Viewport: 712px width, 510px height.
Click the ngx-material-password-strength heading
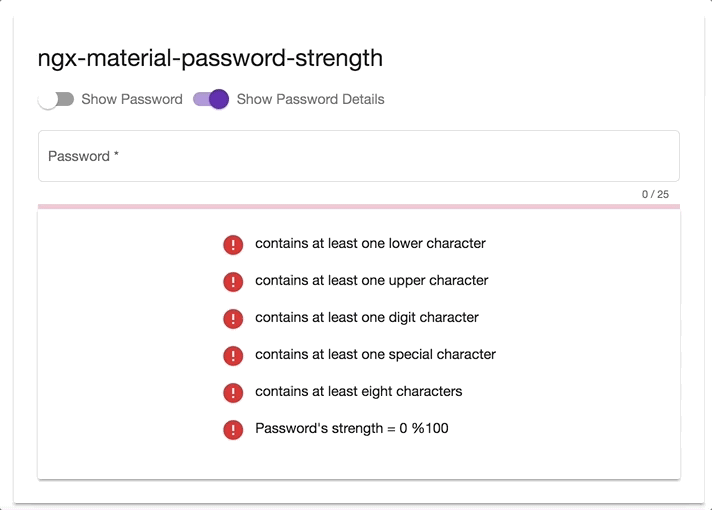click(210, 58)
